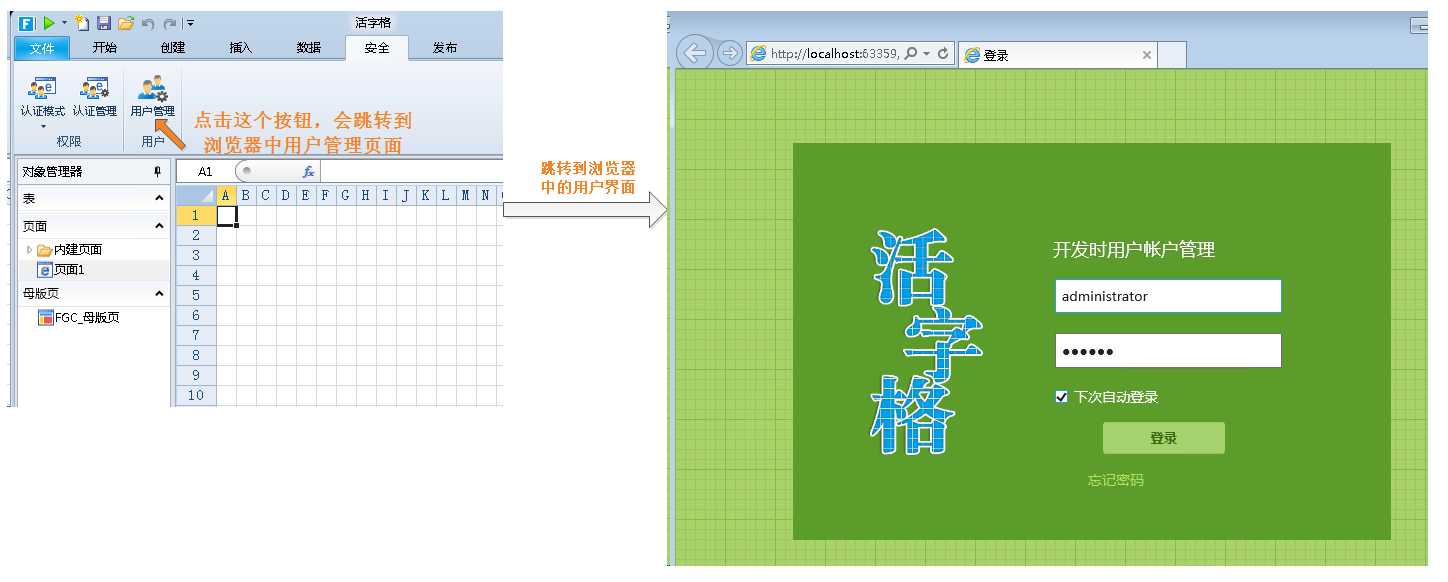The width and height of the screenshot is (1448, 582).
Task: Select column M header
Action: [x=465, y=195]
